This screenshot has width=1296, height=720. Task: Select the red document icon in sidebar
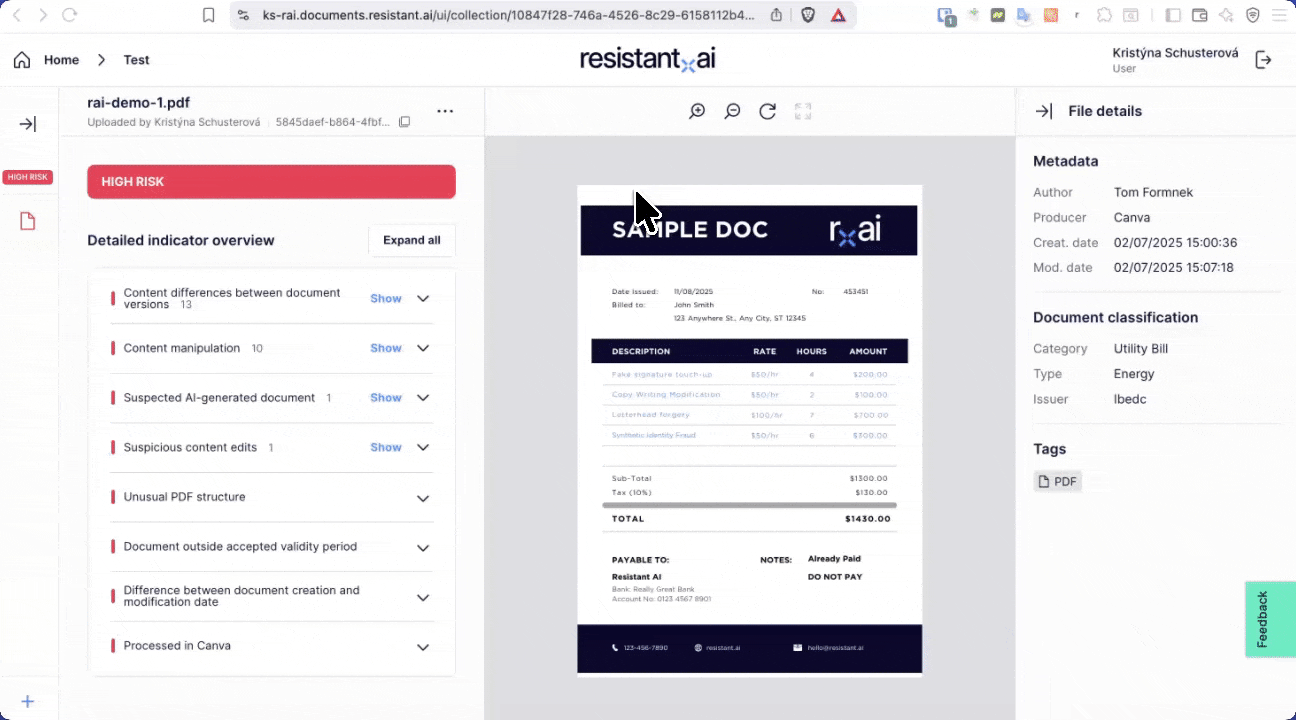coord(28,221)
